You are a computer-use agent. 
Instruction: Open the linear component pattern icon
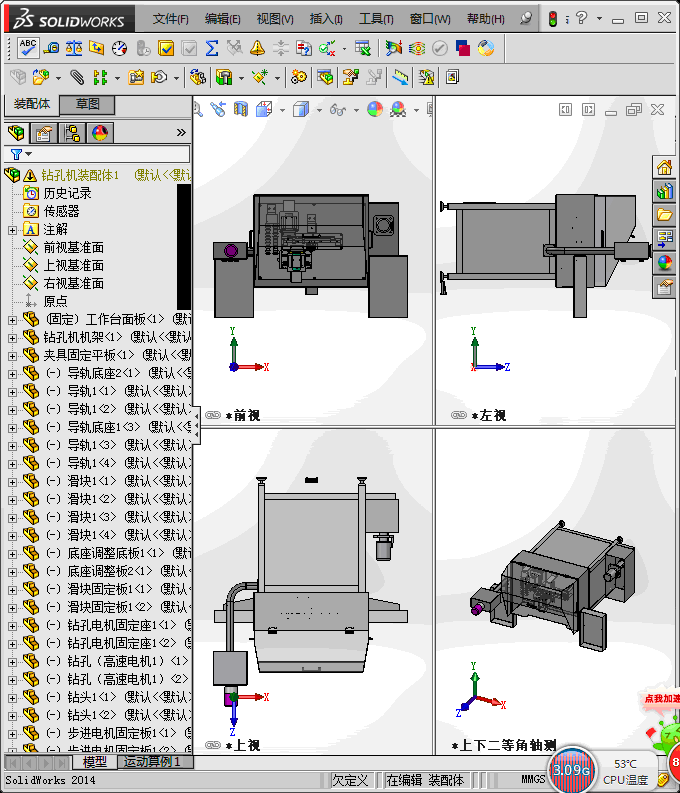click(x=100, y=77)
